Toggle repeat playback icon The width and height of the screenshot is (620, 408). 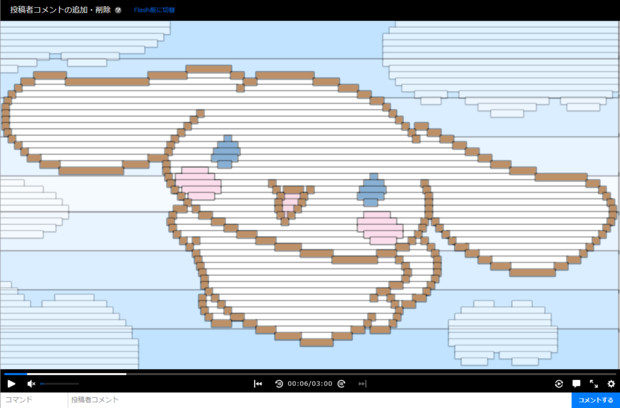pos(559,383)
